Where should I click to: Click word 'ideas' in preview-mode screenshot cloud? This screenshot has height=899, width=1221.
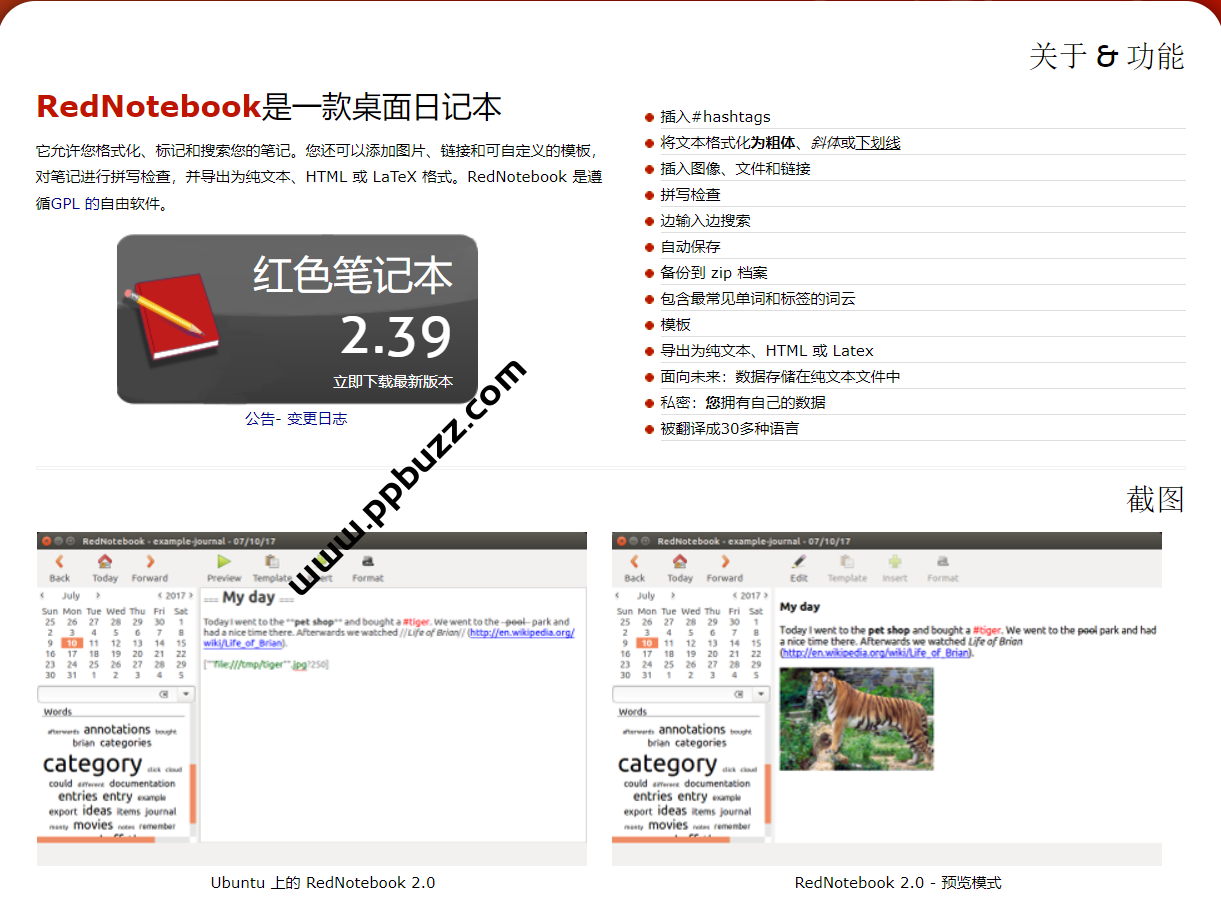point(672,811)
